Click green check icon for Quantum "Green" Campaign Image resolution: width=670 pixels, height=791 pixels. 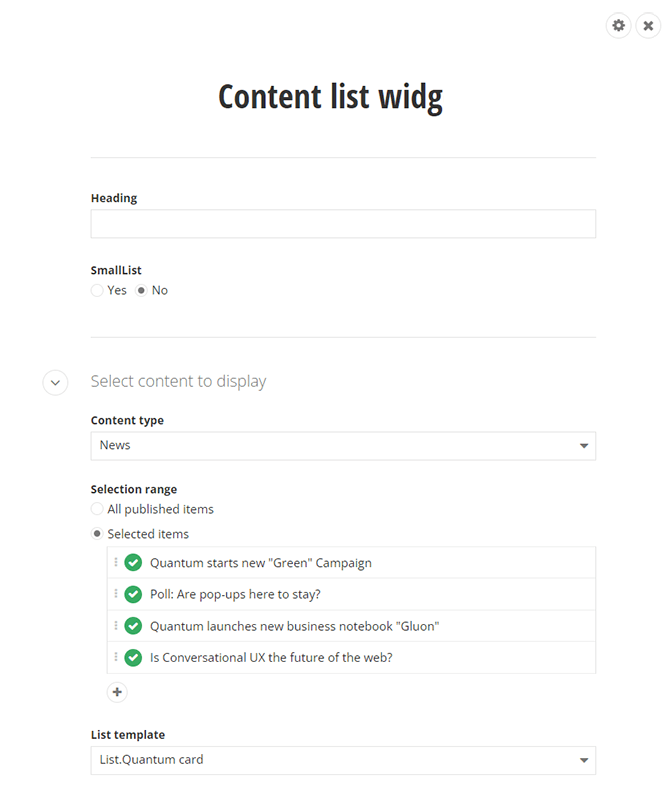click(133, 563)
